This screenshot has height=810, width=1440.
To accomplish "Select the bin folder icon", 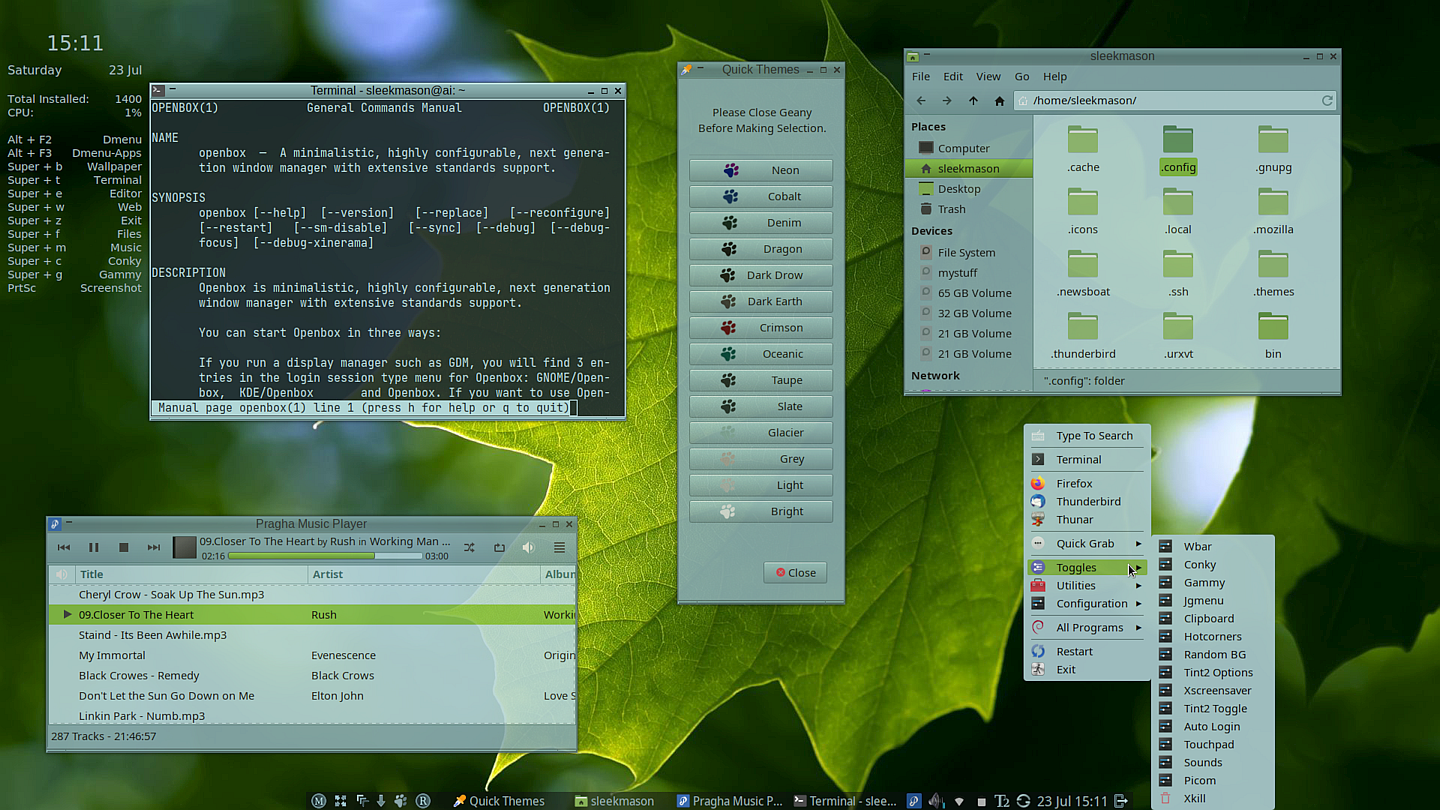I will (x=1273, y=335).
